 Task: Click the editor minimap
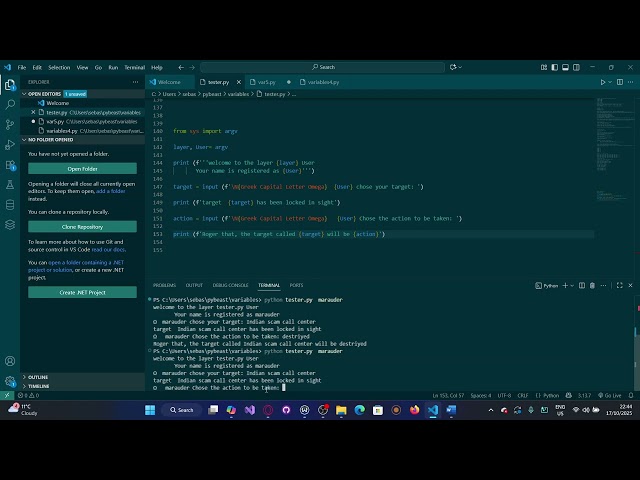613,149
